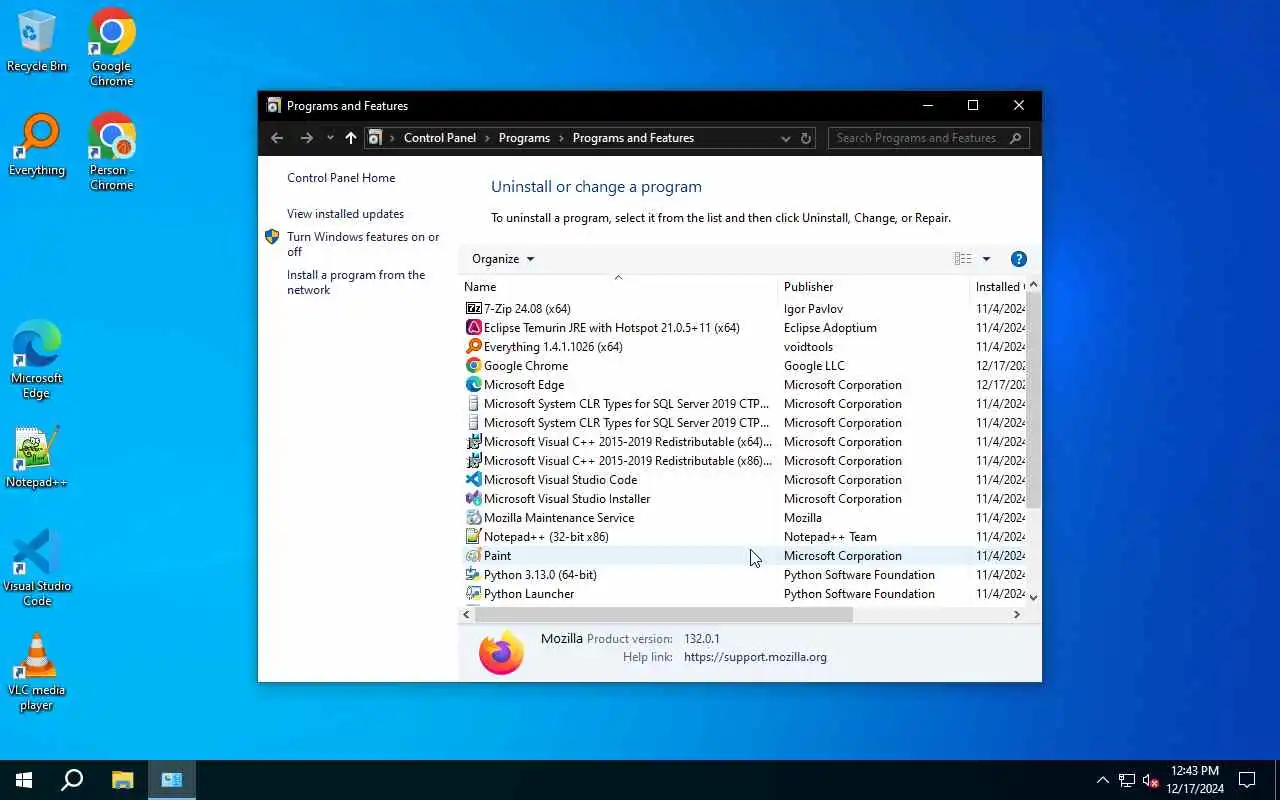The width and height of the screenshot is (1280, 800).
Task: Open the Windows Start menu
Action: (24, 780)
